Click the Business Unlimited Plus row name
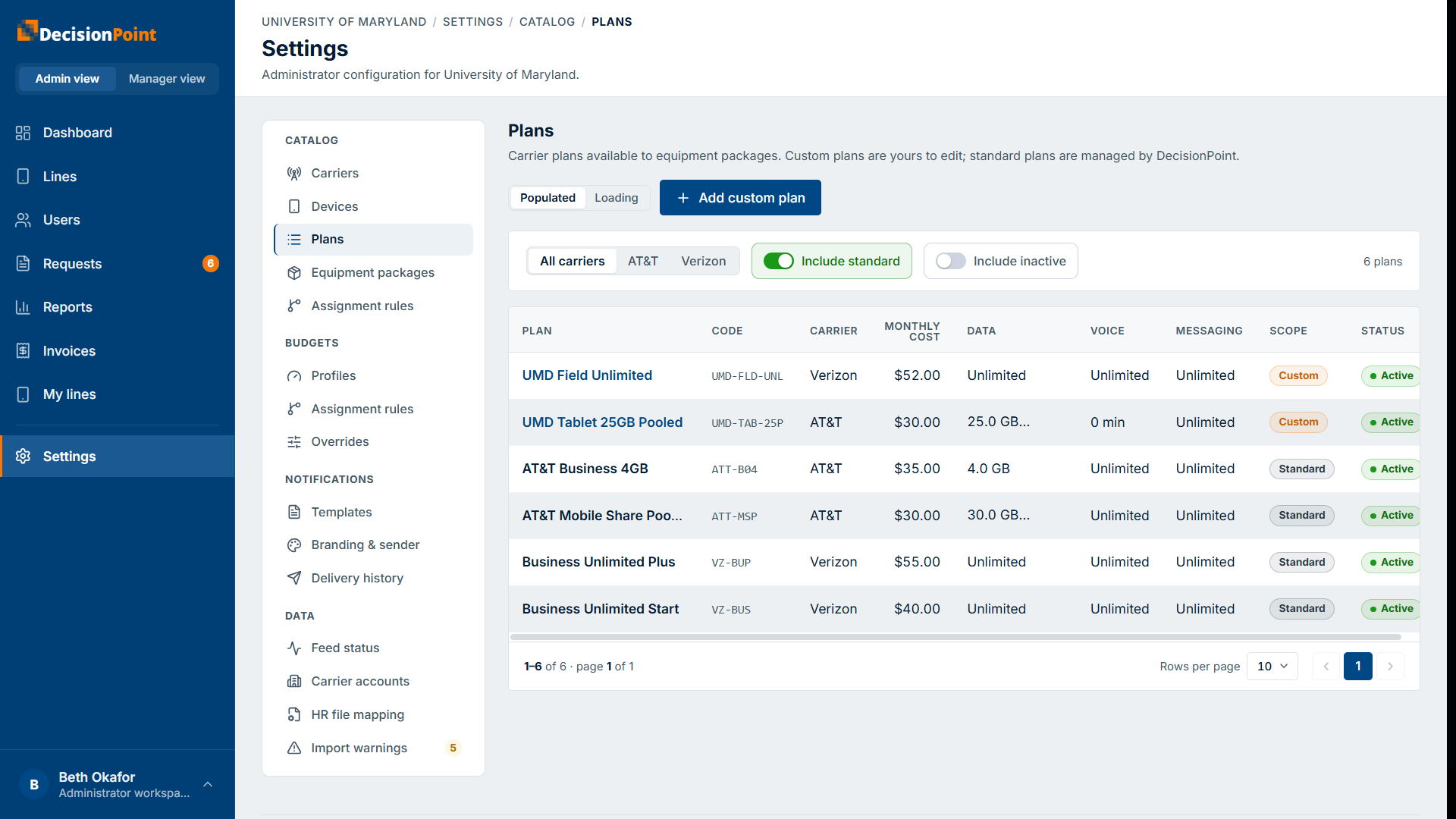1456x819 pixels. [x=598, y=562]
